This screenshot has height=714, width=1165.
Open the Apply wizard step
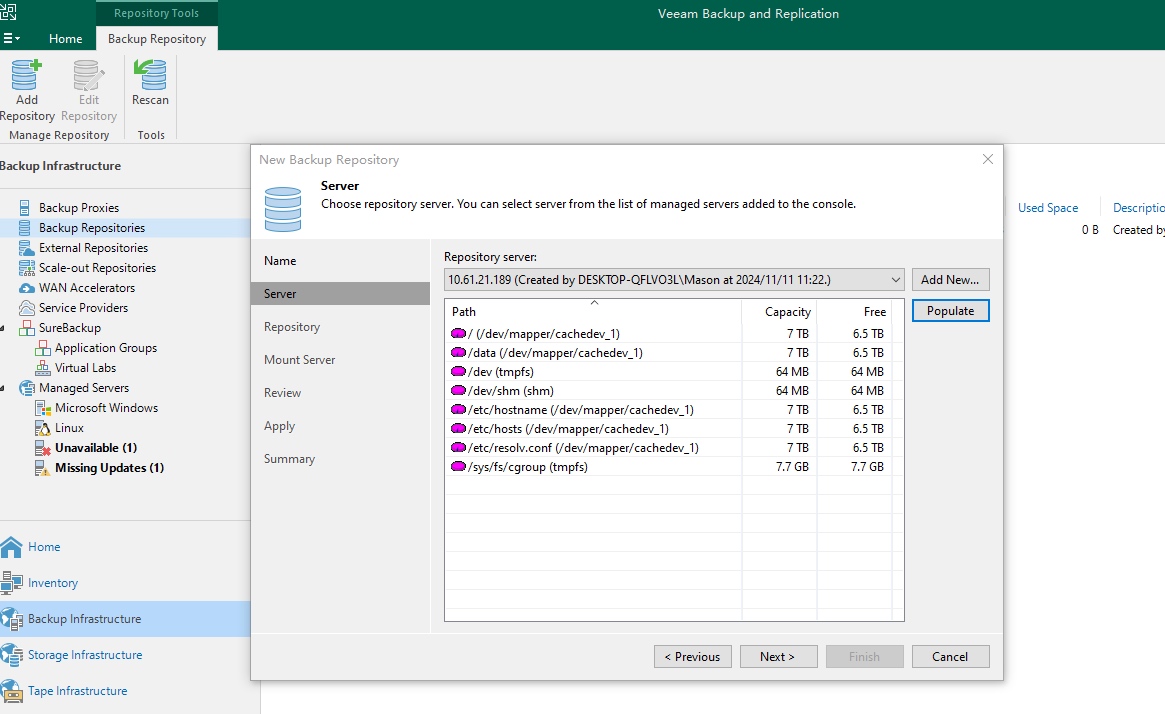coord(279,426)
